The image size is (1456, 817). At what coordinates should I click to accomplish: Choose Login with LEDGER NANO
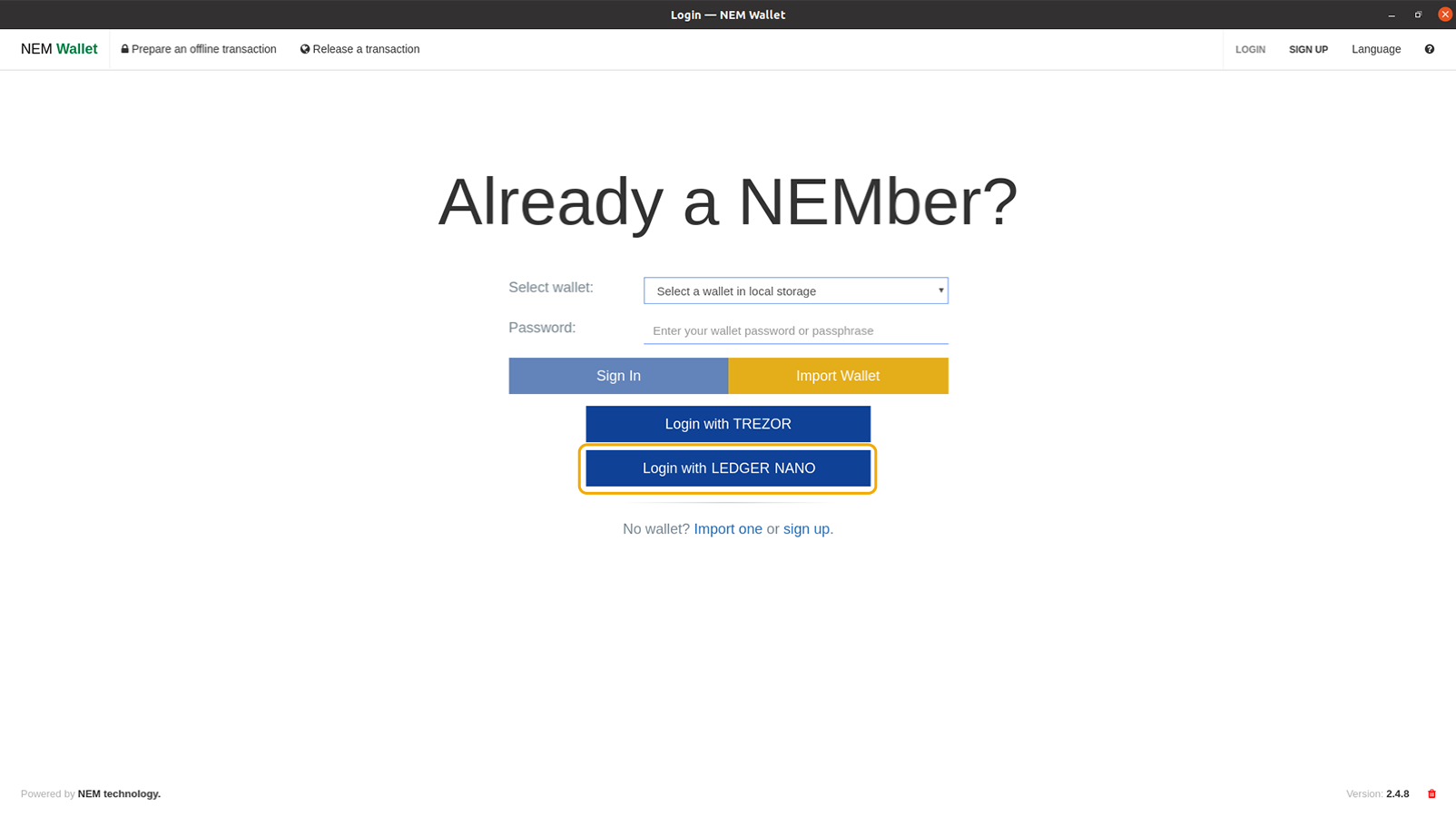coord(728,468)
